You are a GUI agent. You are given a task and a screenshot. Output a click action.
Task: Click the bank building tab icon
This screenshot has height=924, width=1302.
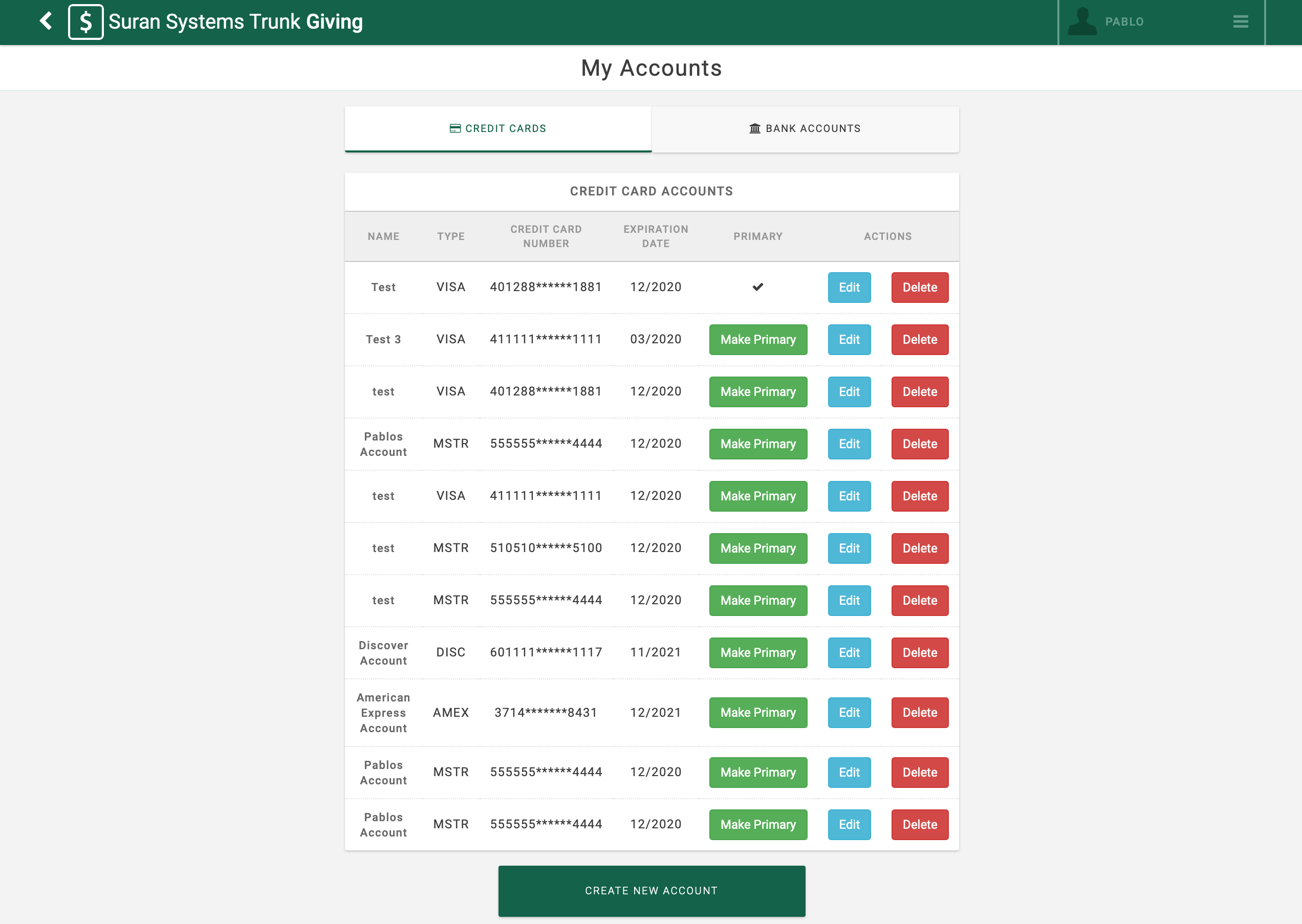pos(754,128)
